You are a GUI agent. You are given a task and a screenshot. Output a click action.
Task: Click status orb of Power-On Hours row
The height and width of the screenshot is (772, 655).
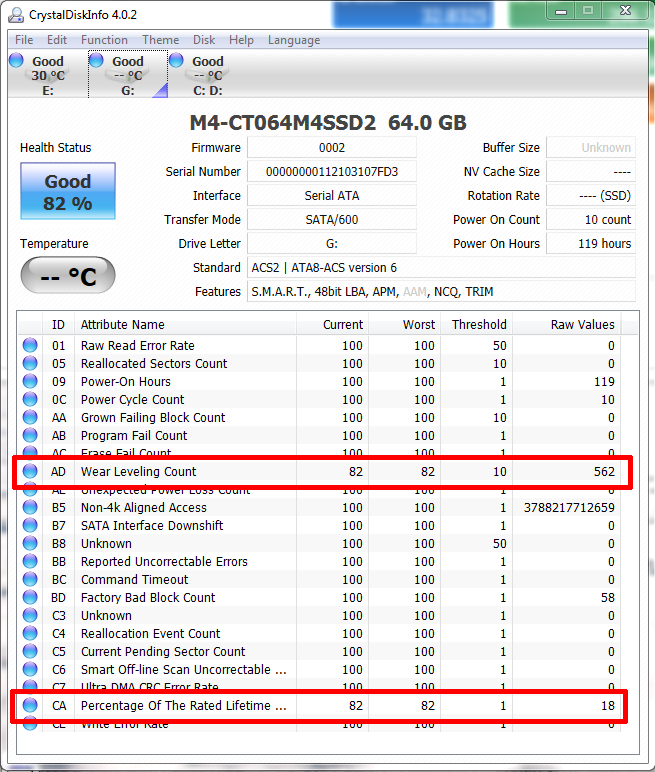click(x=30, y=381)
